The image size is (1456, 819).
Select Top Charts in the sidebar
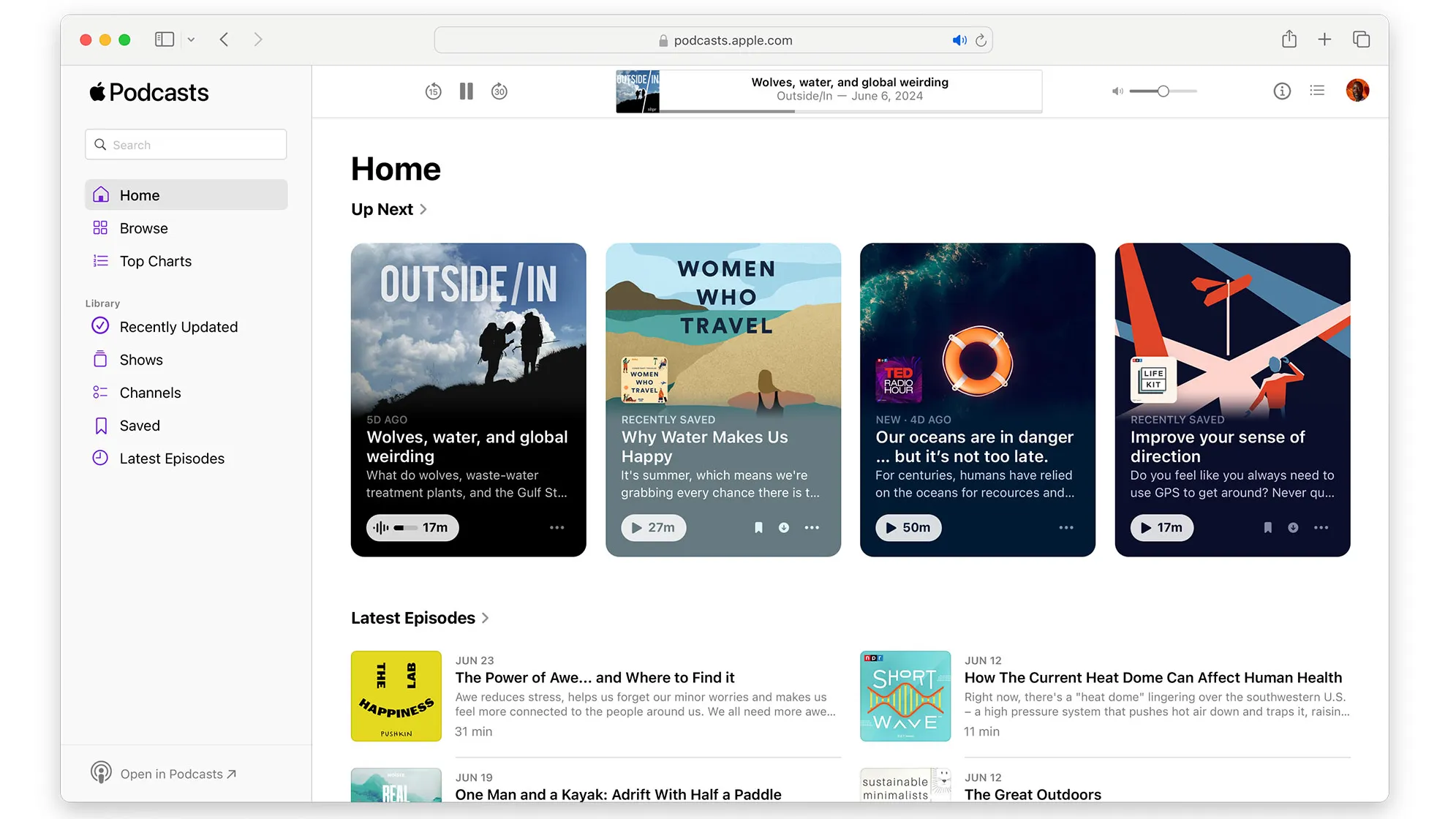(x=155, y=261)
